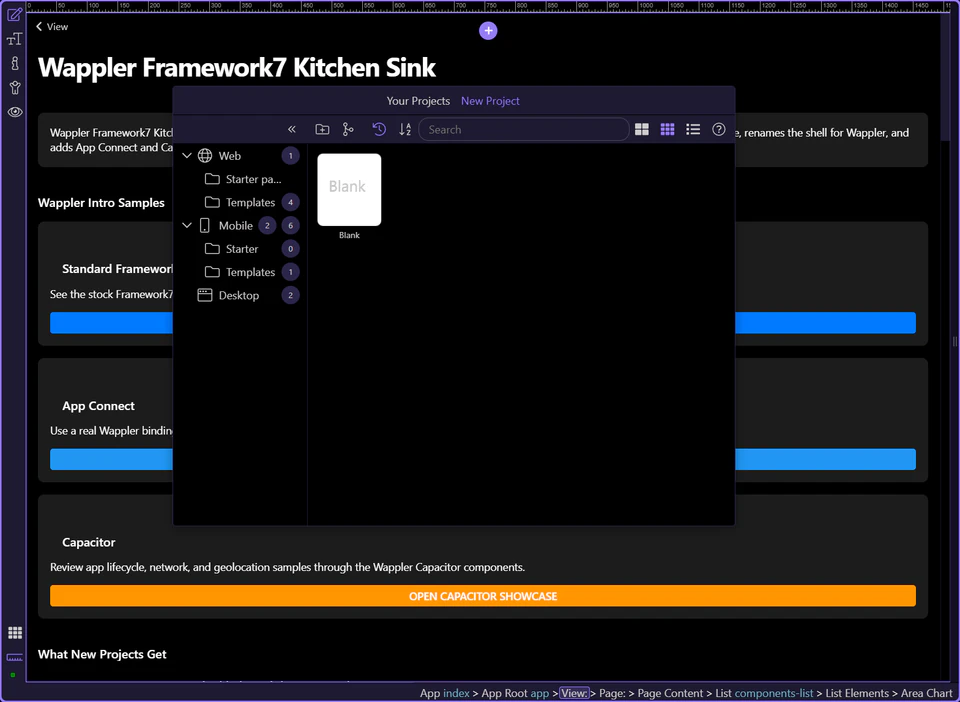
Task: Click the Starter badge showing 0
Action: [291, 249]
